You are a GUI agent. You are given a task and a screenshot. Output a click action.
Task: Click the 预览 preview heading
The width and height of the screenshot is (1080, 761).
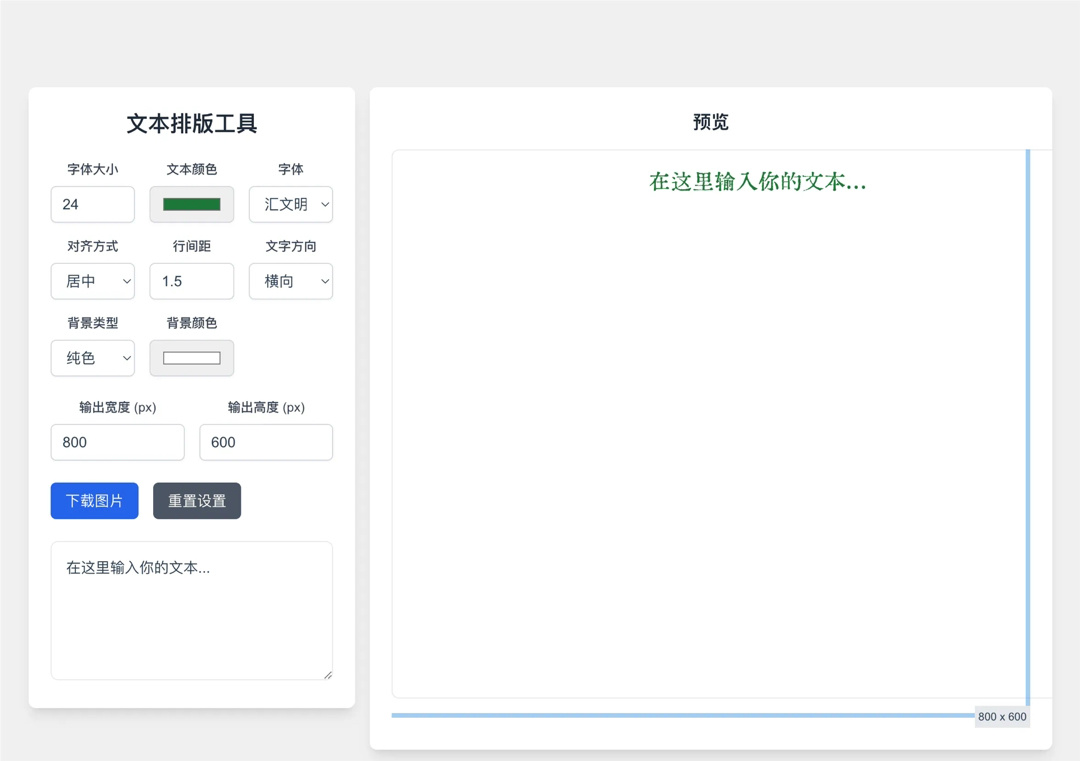click(711, 122)
